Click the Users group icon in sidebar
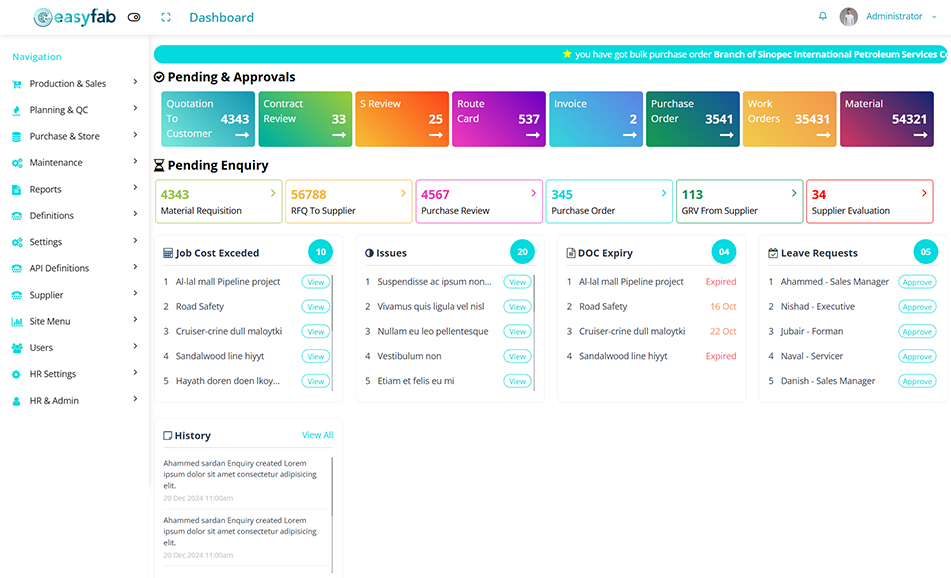951x578 pixels. click(x=17, y=348)
